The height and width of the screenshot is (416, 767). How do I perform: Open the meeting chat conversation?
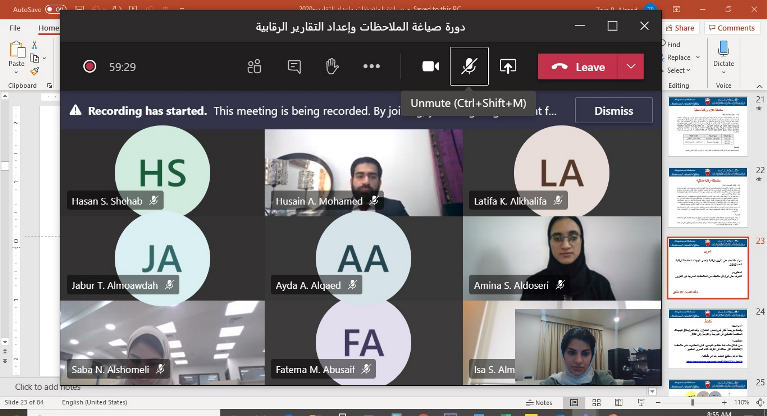294,67
